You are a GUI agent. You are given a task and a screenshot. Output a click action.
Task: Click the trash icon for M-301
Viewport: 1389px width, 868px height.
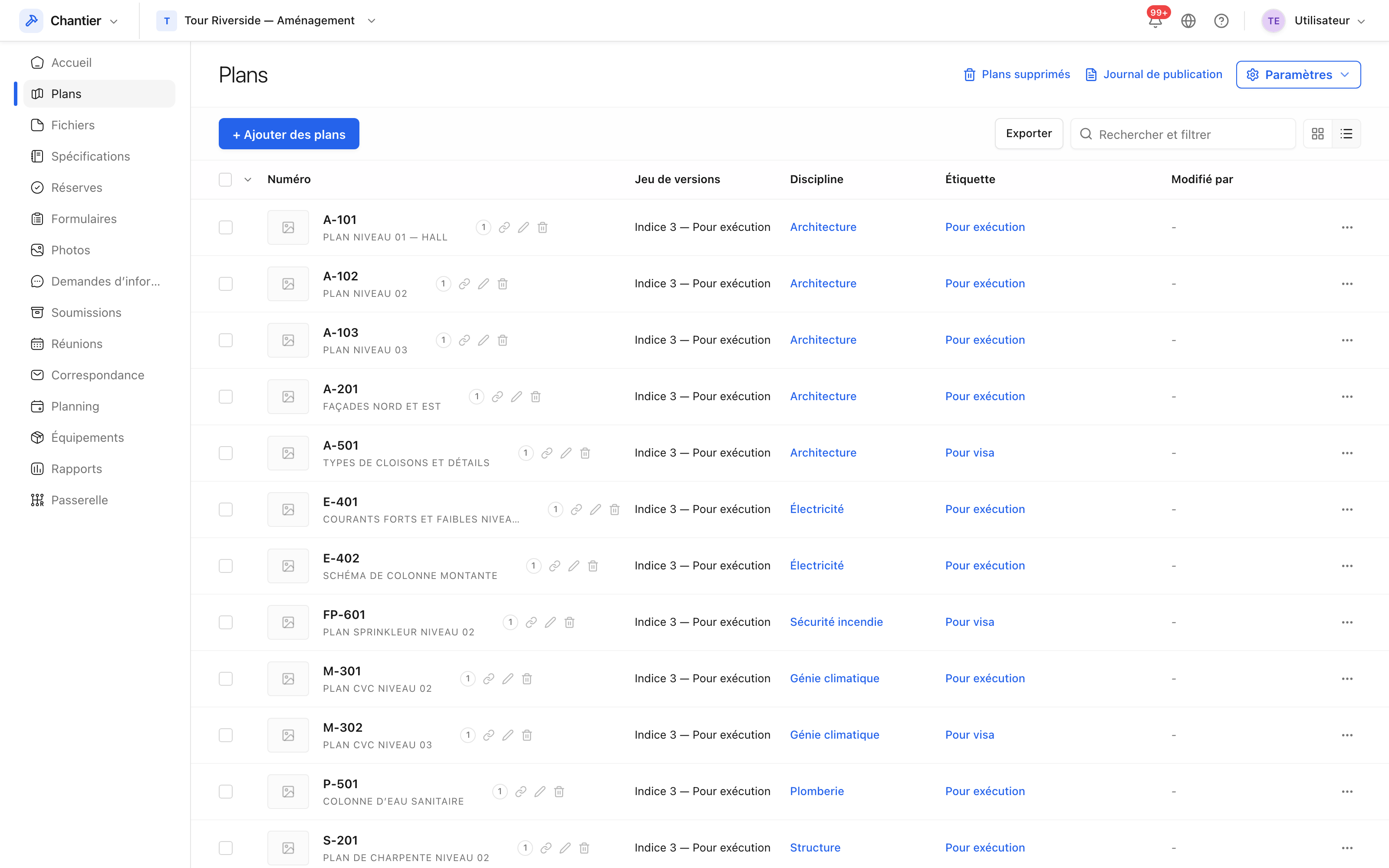527,678
